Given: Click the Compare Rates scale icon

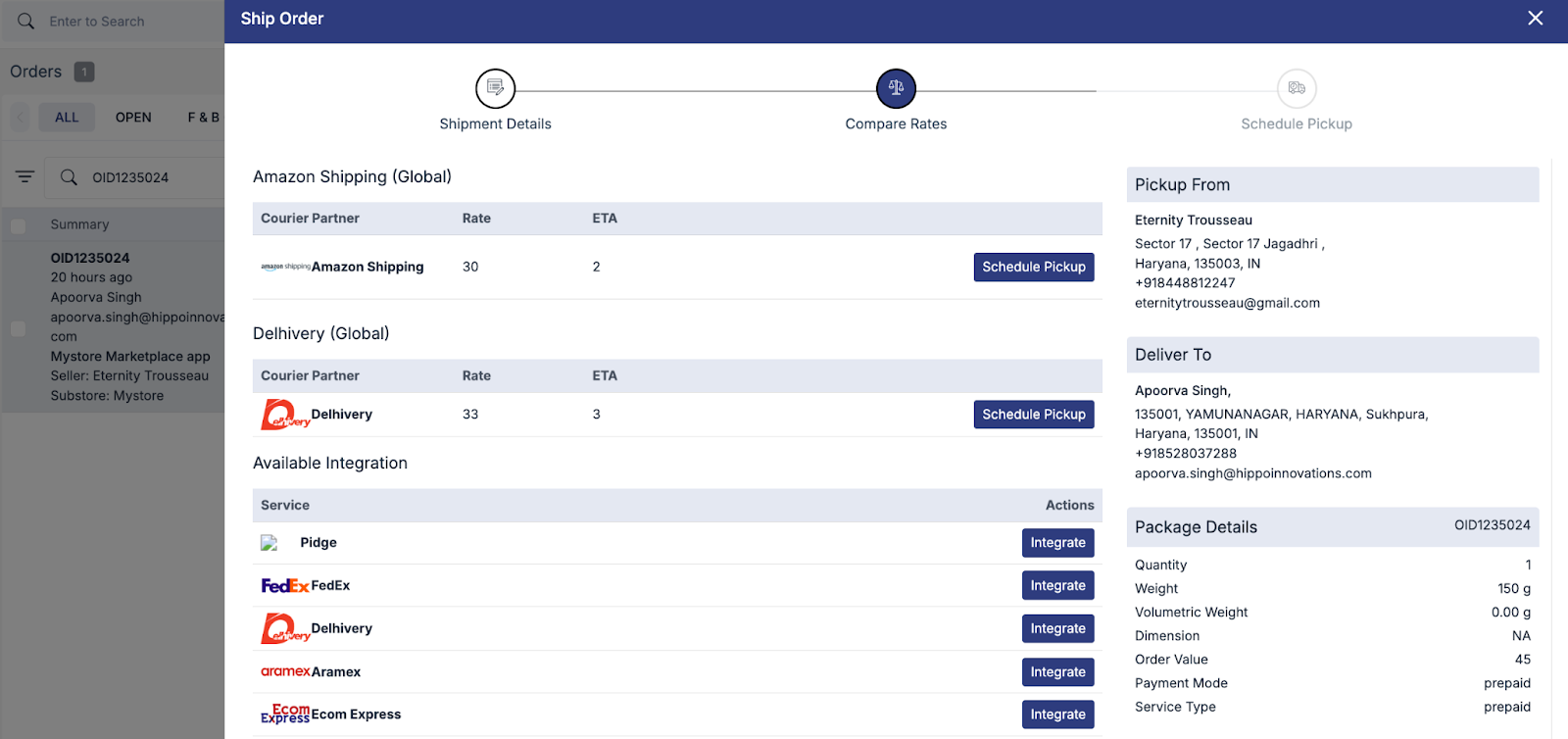Looking at the screenshot, I should point(896,88).
